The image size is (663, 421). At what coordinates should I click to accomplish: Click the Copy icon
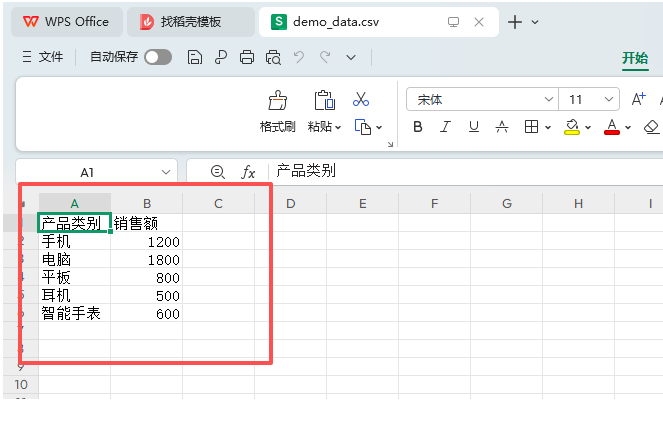pos(362,127)
